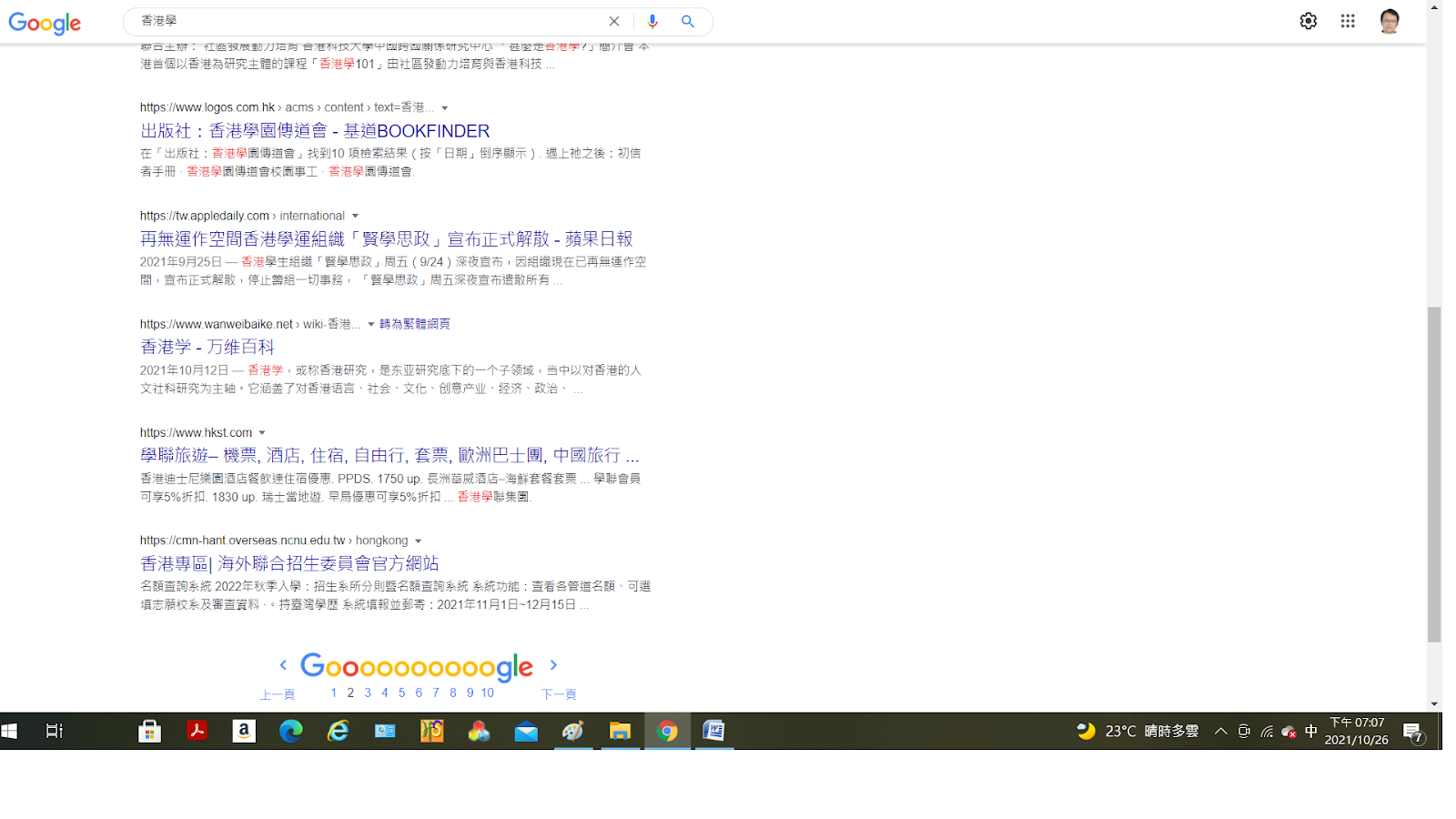This screenshot has height=819, width=1456.
Task: Open the Paint palette app on the taskbar
Action: pos(572,731)
